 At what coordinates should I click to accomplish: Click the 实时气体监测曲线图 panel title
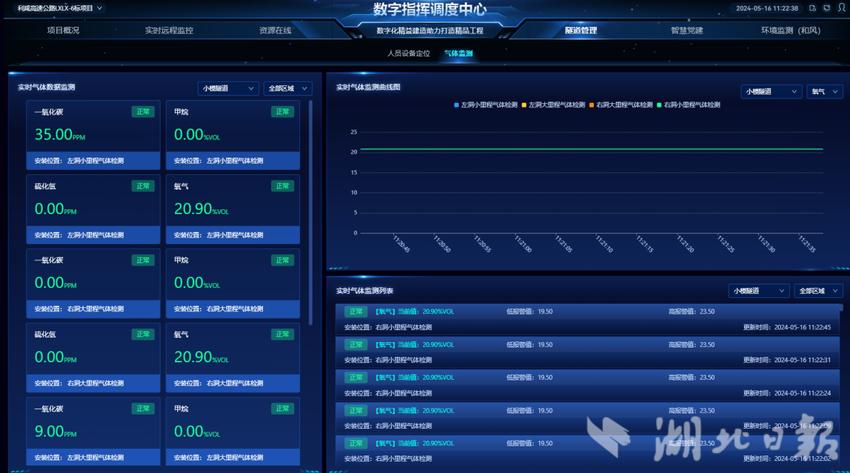368,87
